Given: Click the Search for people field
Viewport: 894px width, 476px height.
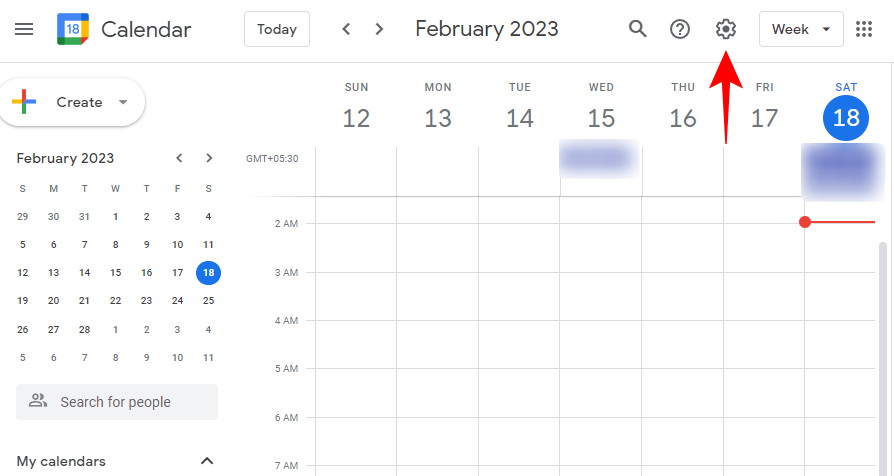Looking at the screenshot, I should pos(116,402).
